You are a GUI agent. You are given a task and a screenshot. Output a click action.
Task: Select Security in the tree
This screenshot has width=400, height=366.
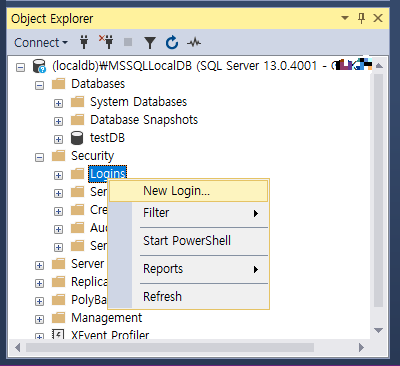92,156
